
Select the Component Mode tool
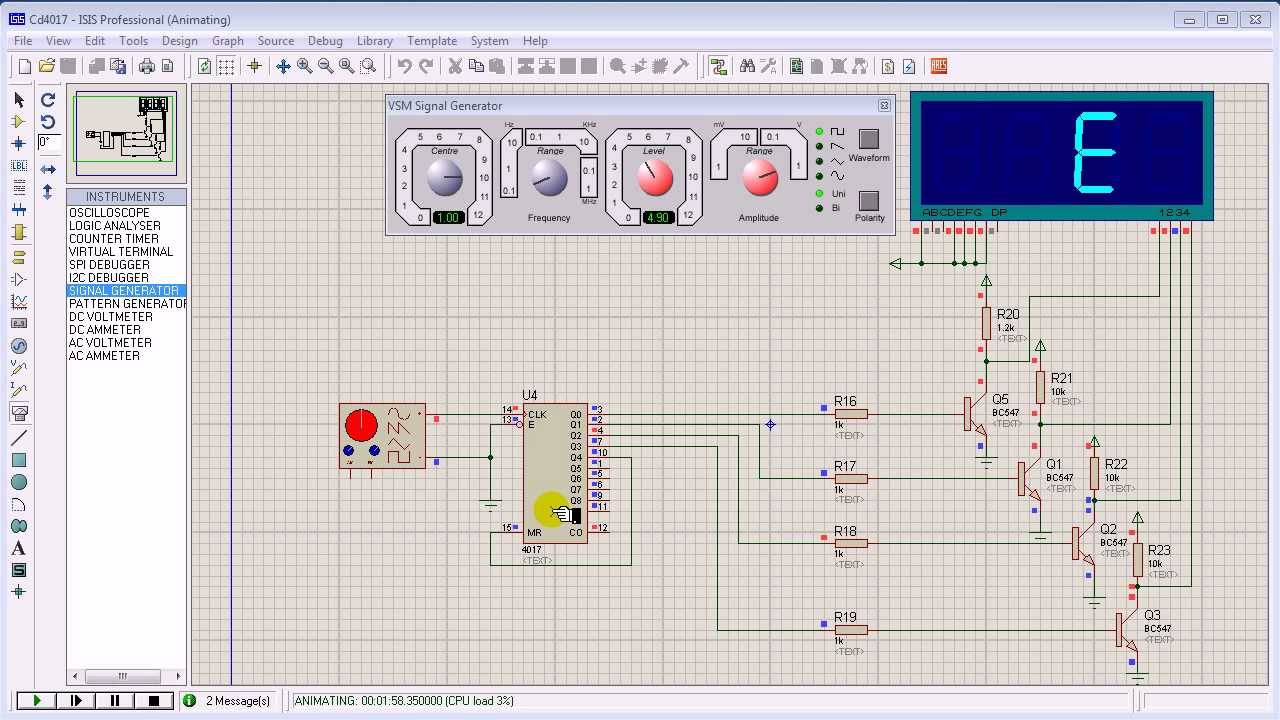point(19,122)
